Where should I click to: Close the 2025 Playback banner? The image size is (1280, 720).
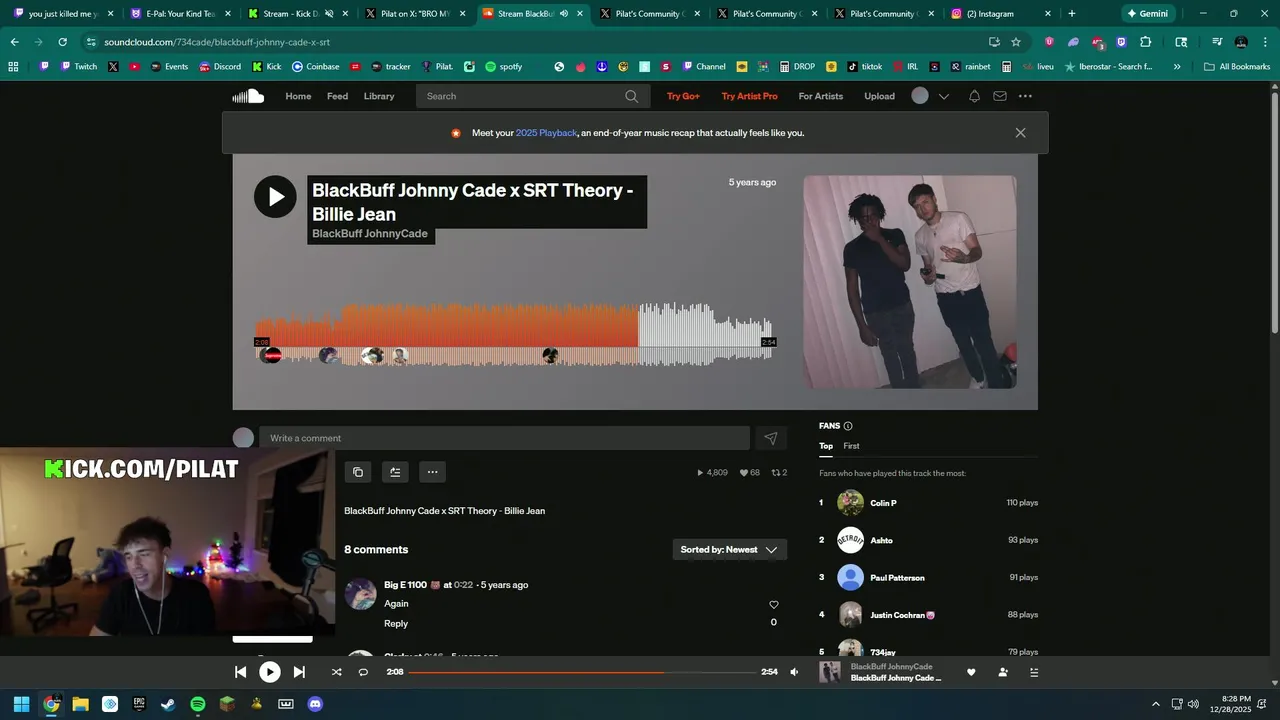[x=1020, y=133]
